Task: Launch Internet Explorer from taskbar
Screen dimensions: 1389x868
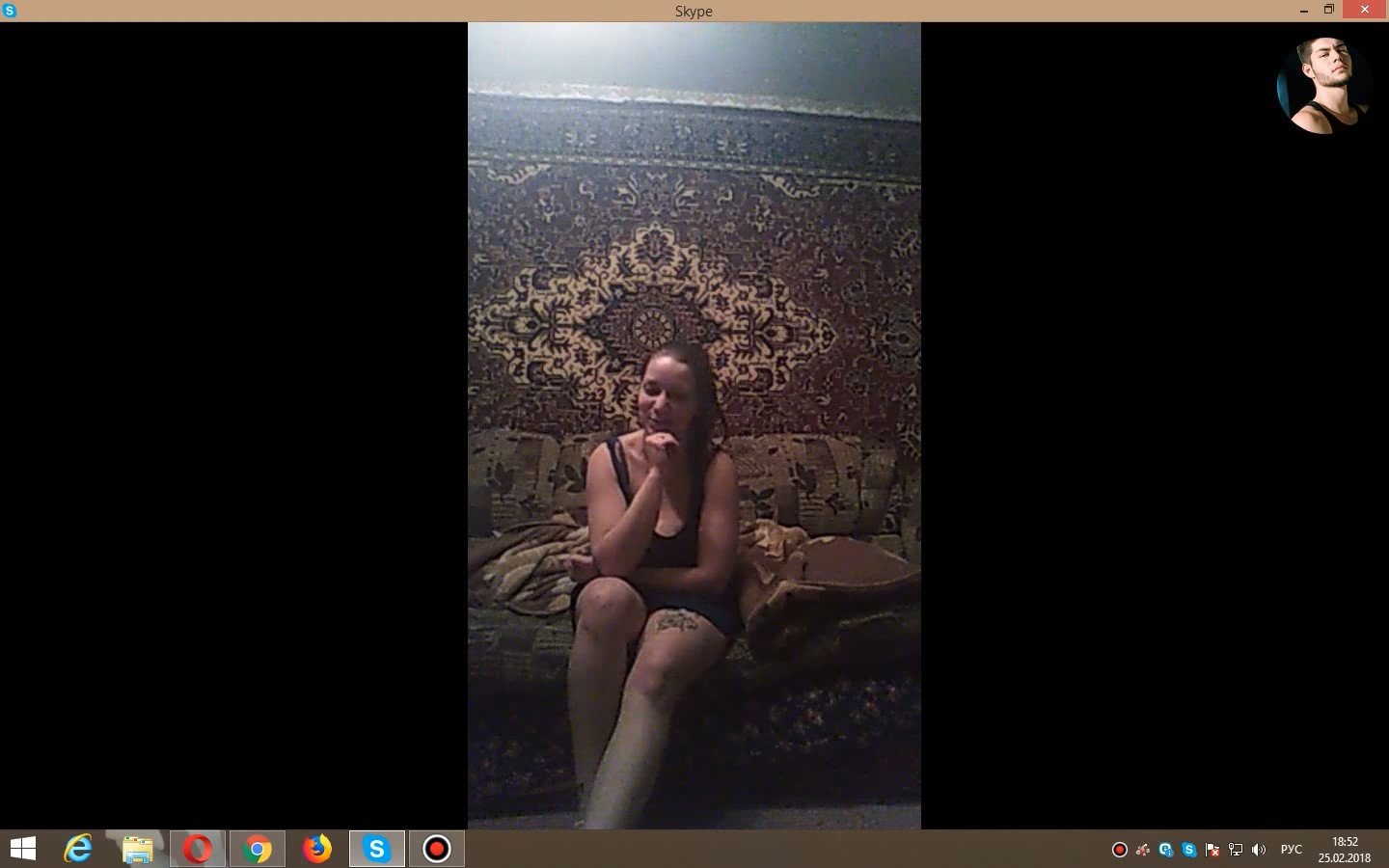Action: click(78, 849)
